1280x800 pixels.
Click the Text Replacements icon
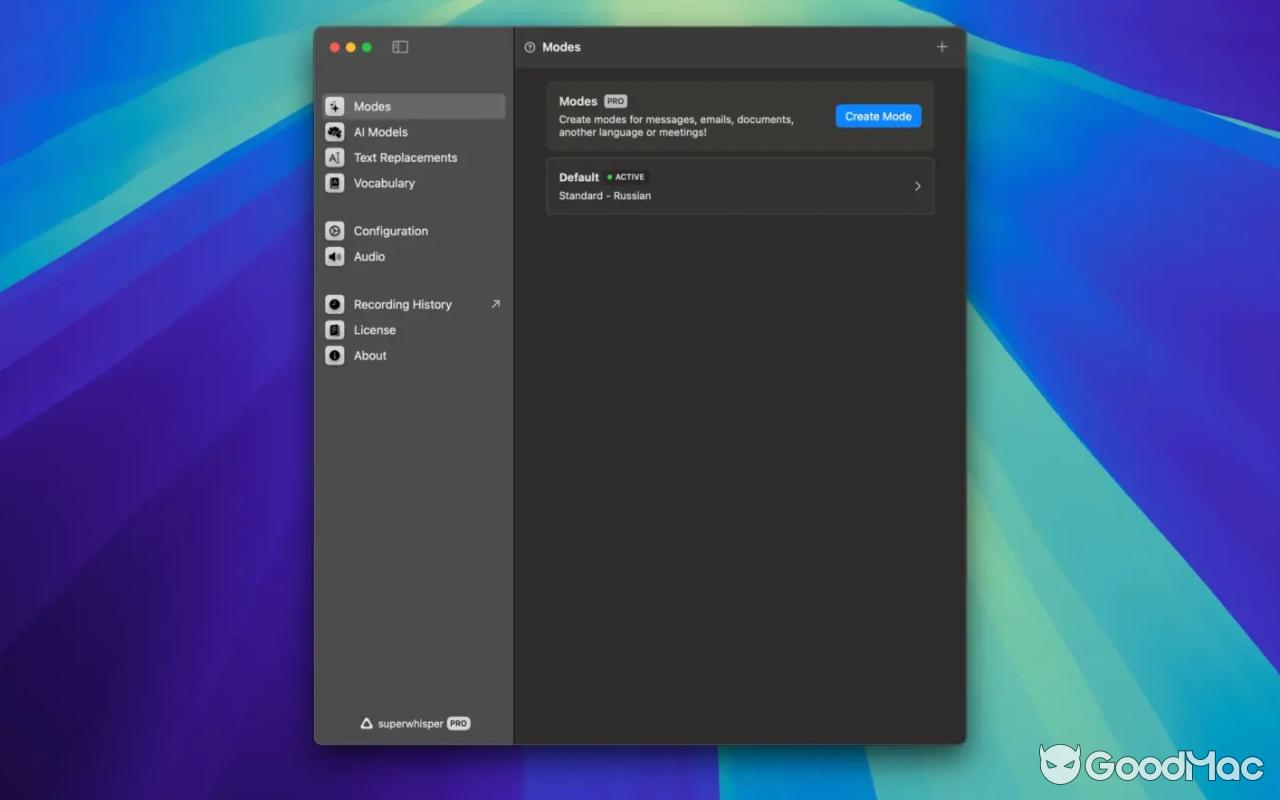coord(335,157)
